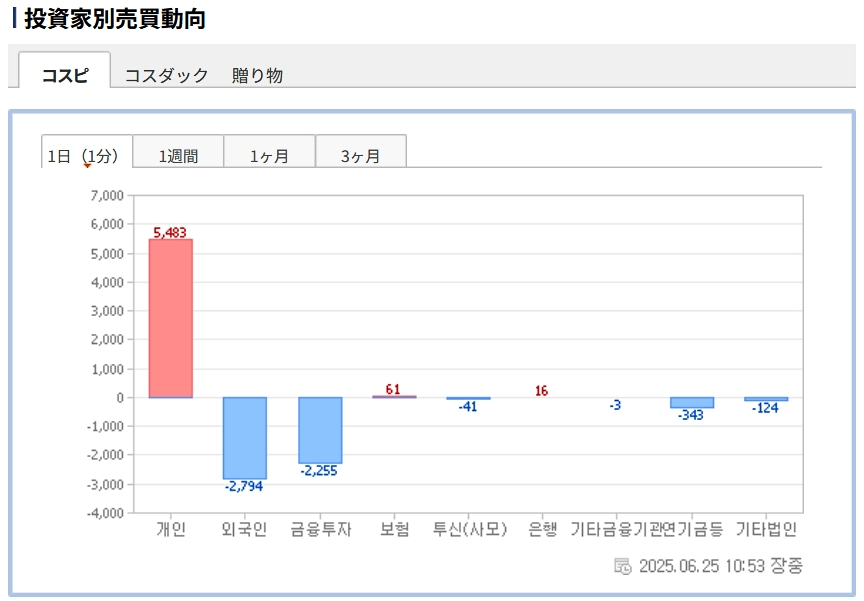Click the -2,794 data label

tap(245, 487)
